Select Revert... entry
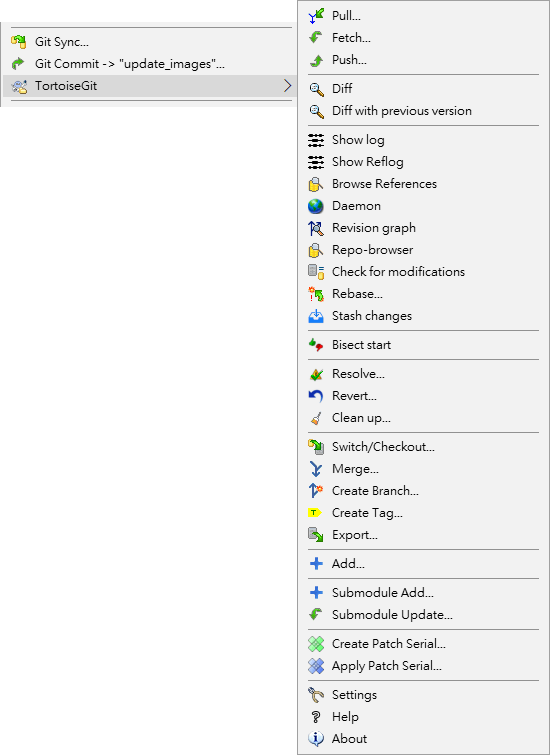The width and height of the screenshot is (550, 755). [x=424, y=396]
